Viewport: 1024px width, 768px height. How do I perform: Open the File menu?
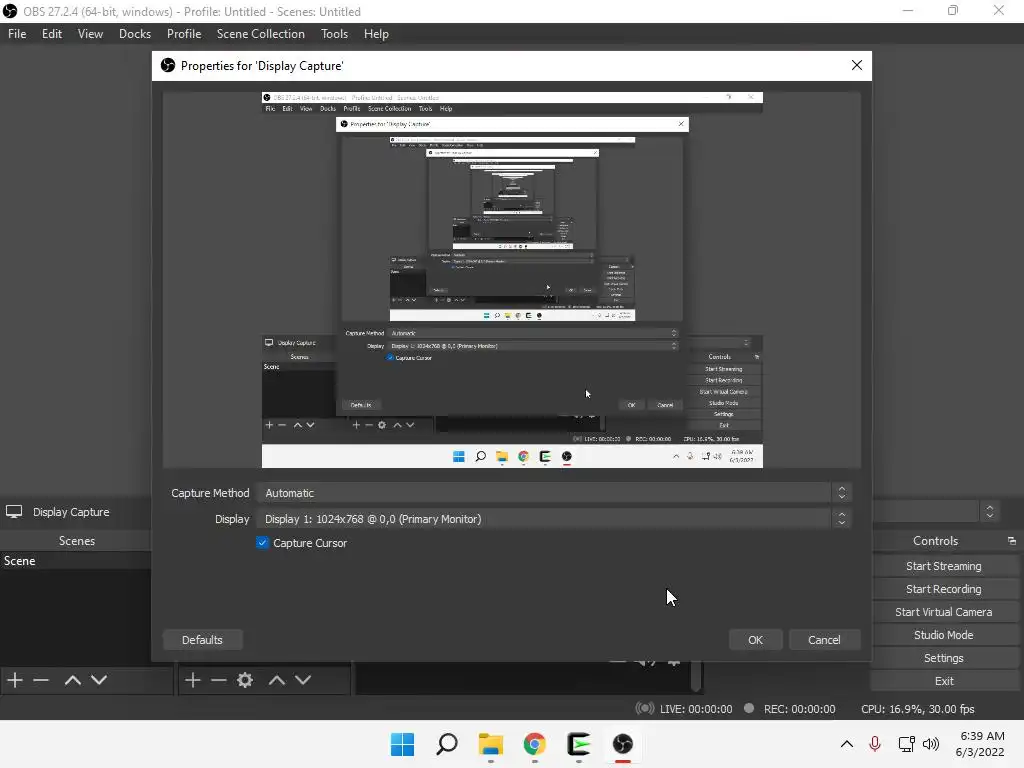tap(17, 34)
